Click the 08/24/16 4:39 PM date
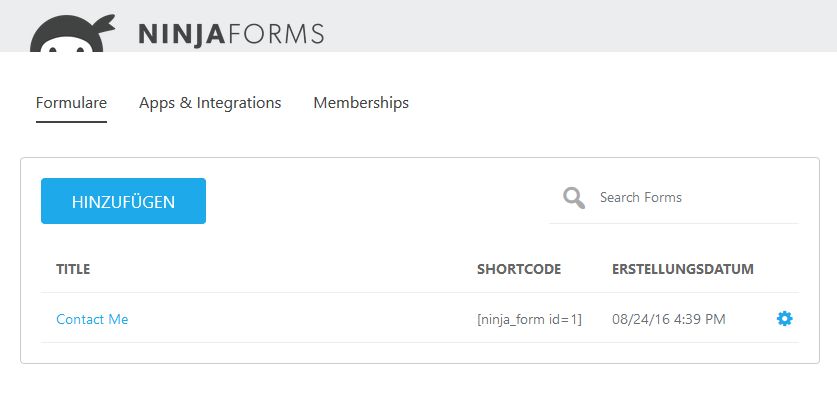The height and width of the screenshot is (394, 837). pos(669,319)
